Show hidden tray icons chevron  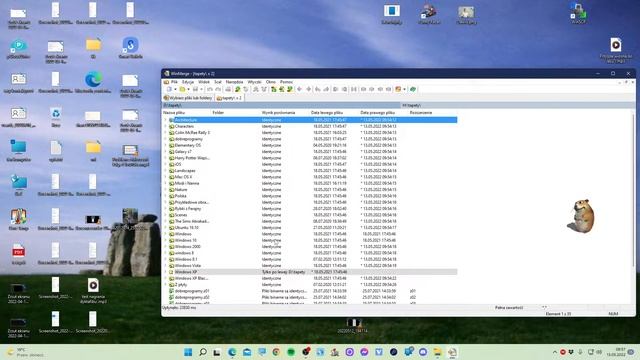click(554, 352)
